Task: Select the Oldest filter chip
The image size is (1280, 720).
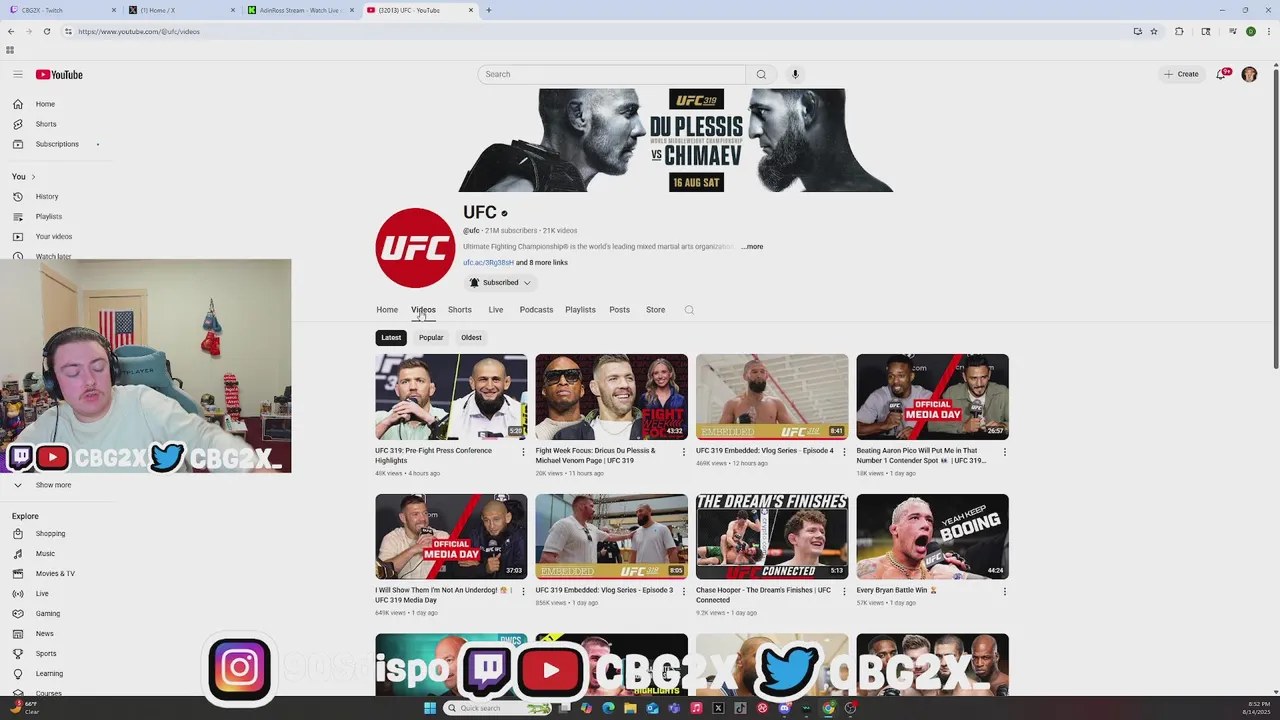Action: point(471,338)
